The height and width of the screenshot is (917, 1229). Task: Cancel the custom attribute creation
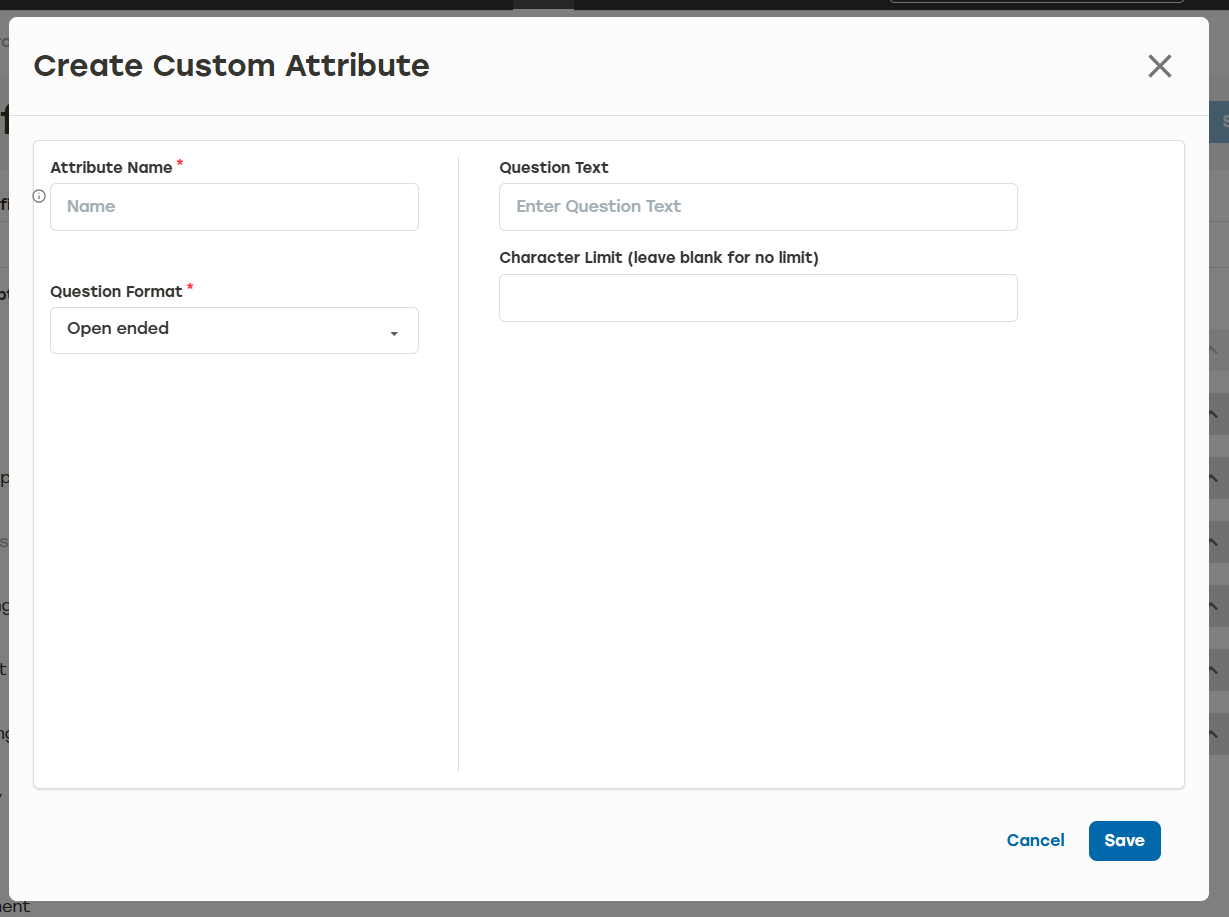coord(1035,841)
